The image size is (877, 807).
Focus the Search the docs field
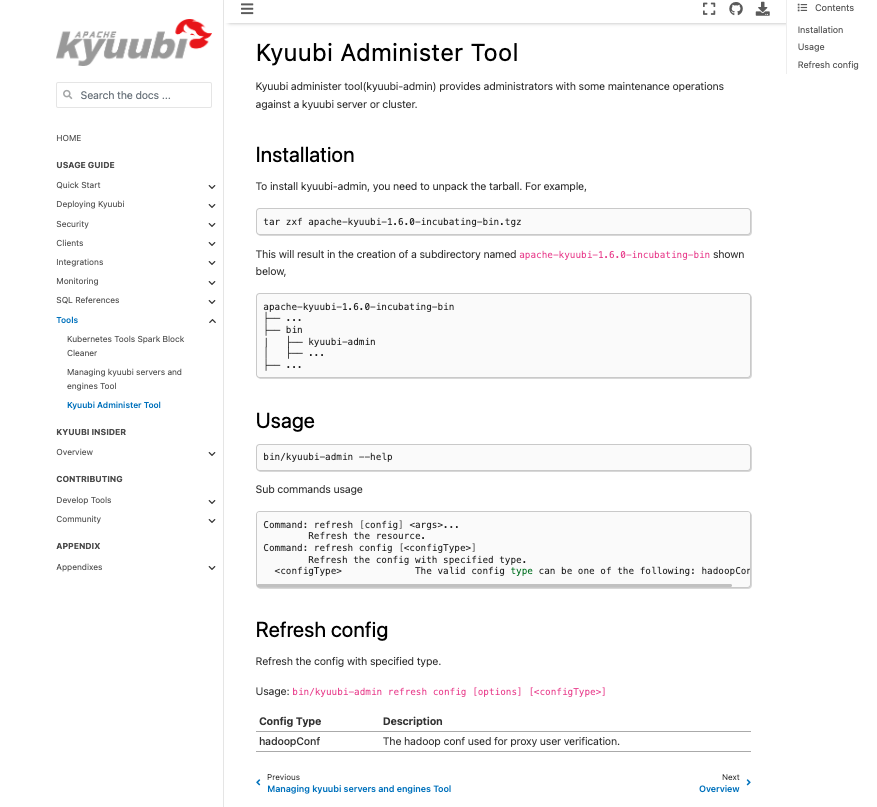coord(134,95)
